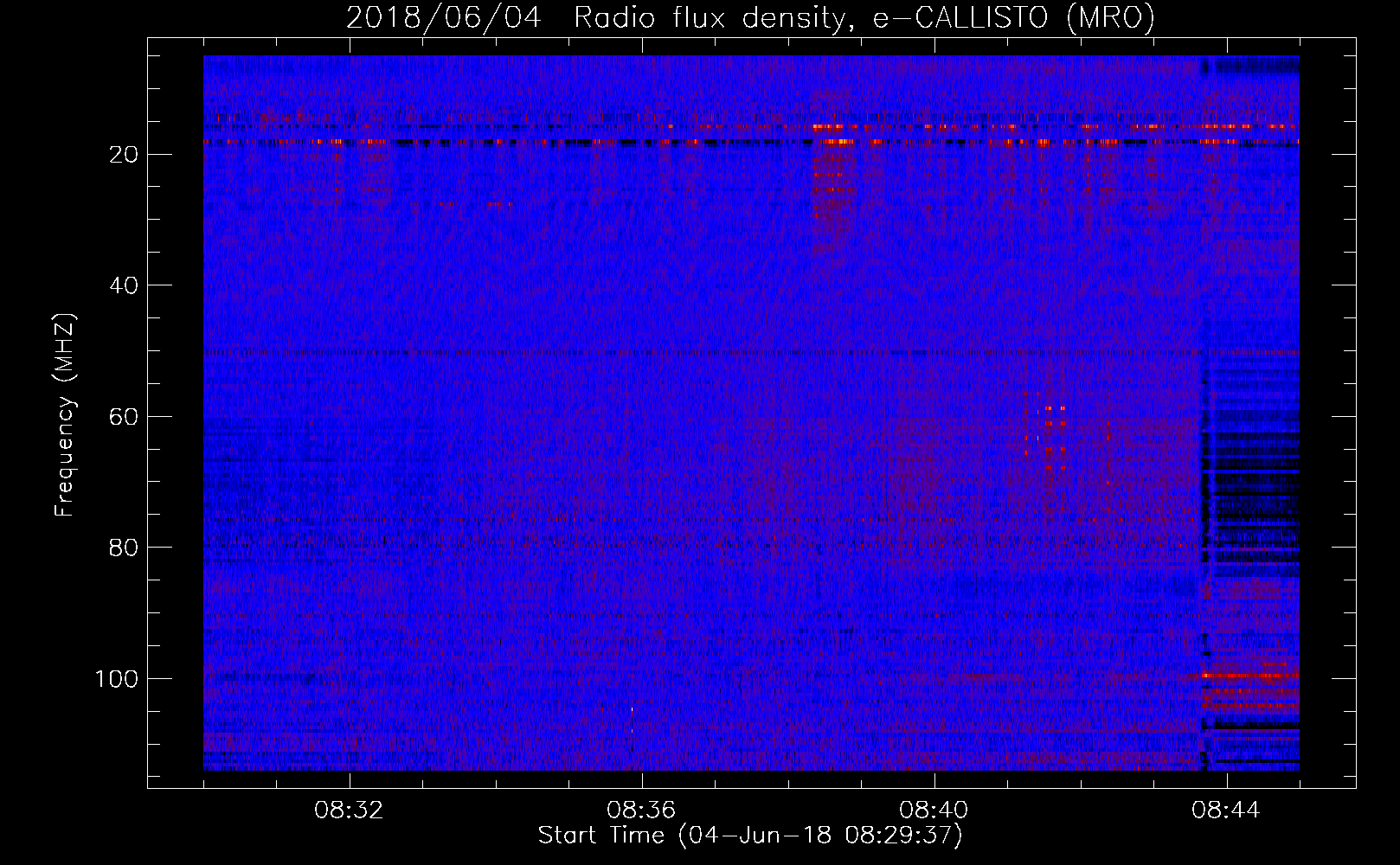This screenshot has width=1400, height=865.
Task: Click the 08:32 time tick label
Action: (350, 811)
